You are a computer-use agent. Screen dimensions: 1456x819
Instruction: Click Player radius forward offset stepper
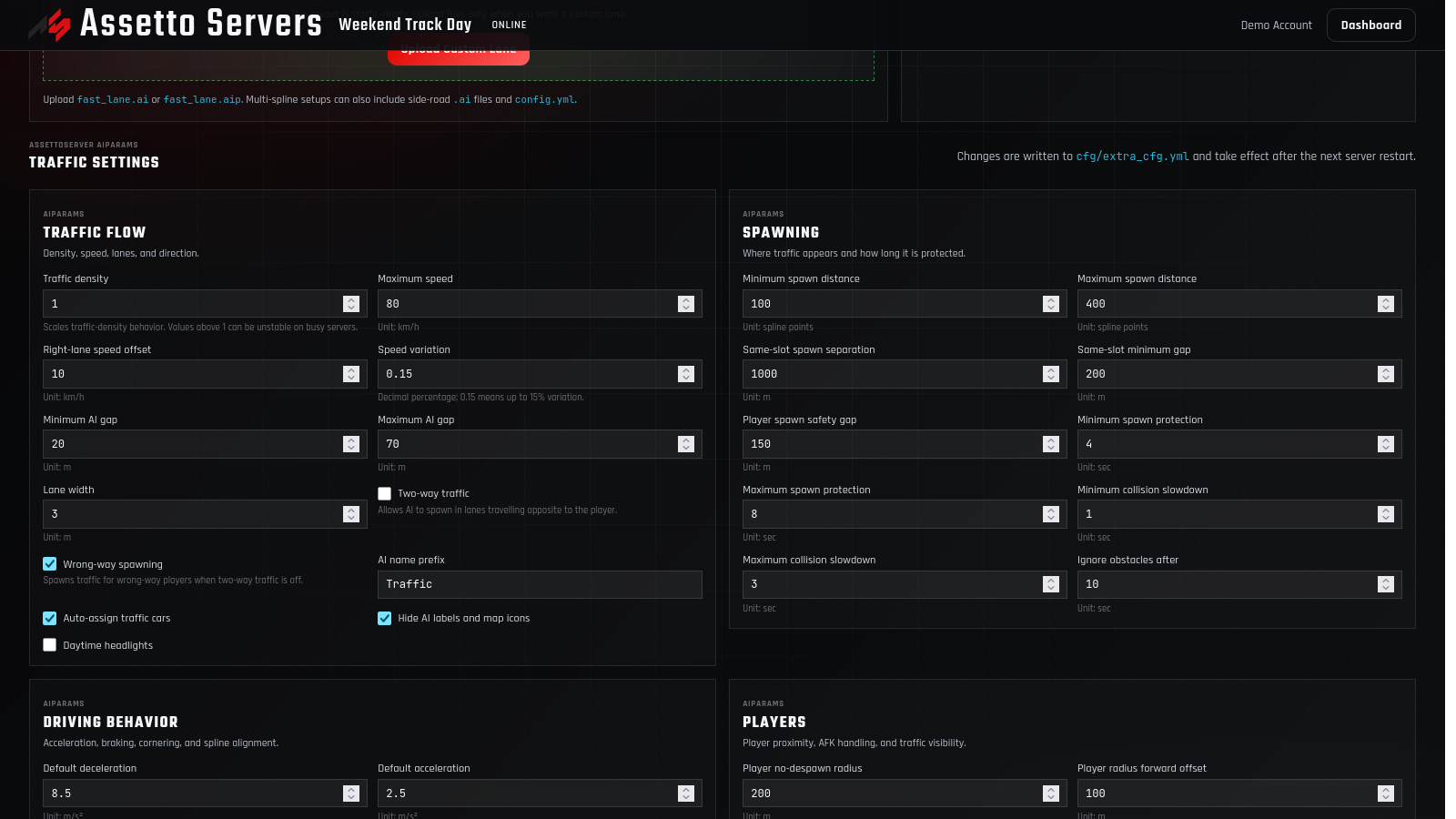tap(1386, 794)
